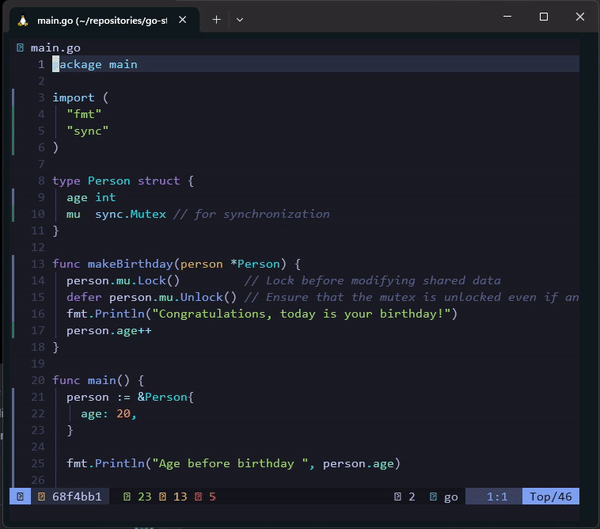The image size is (600, 529).
Task: Maximize the terminal window
Action: point(543,17)
